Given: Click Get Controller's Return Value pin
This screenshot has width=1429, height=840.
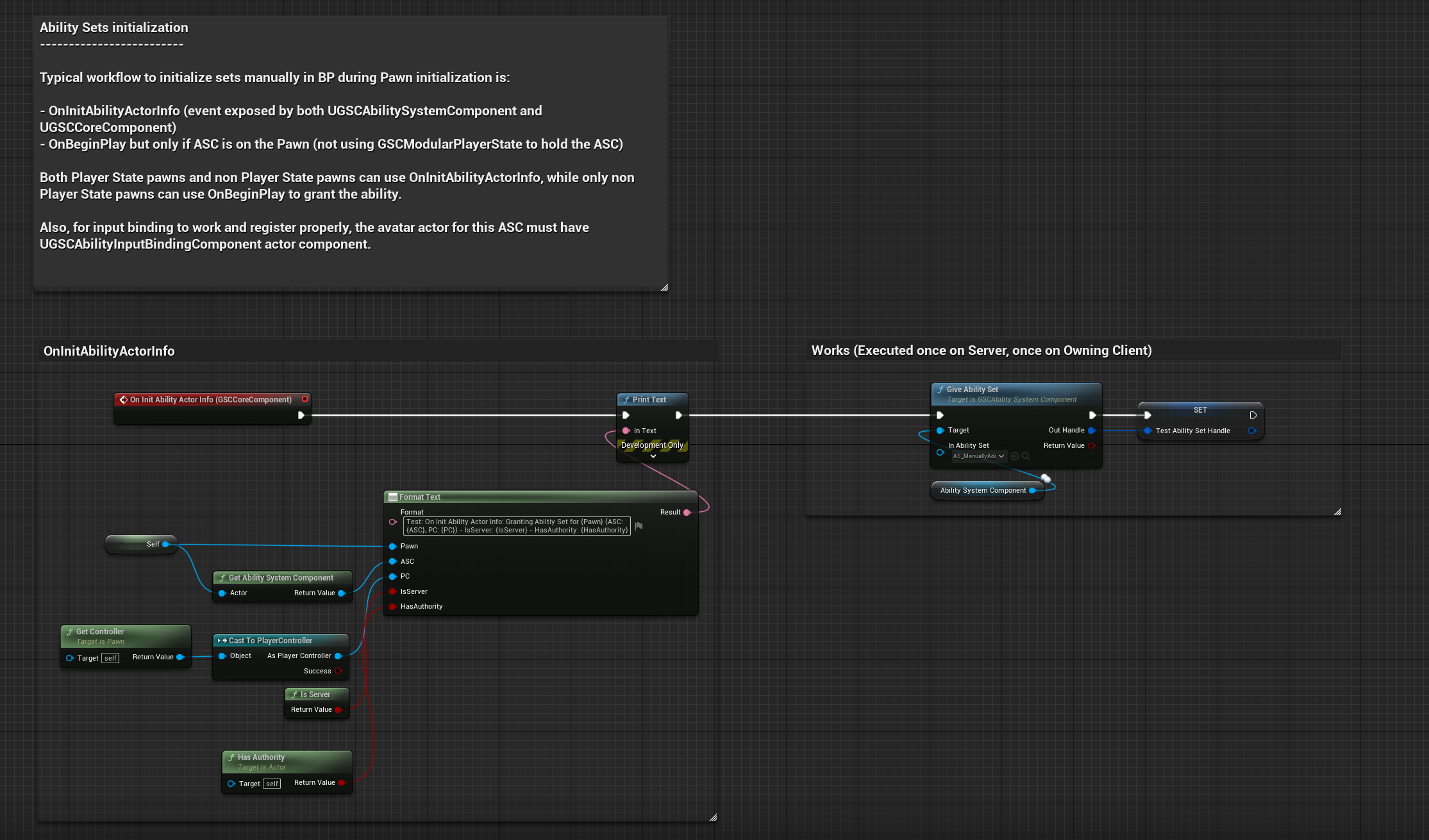Looking at the screenshot, I should coord(180,657).
